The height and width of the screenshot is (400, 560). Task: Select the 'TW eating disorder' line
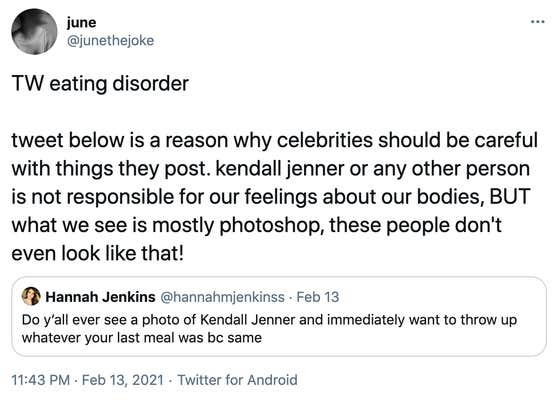100,84
